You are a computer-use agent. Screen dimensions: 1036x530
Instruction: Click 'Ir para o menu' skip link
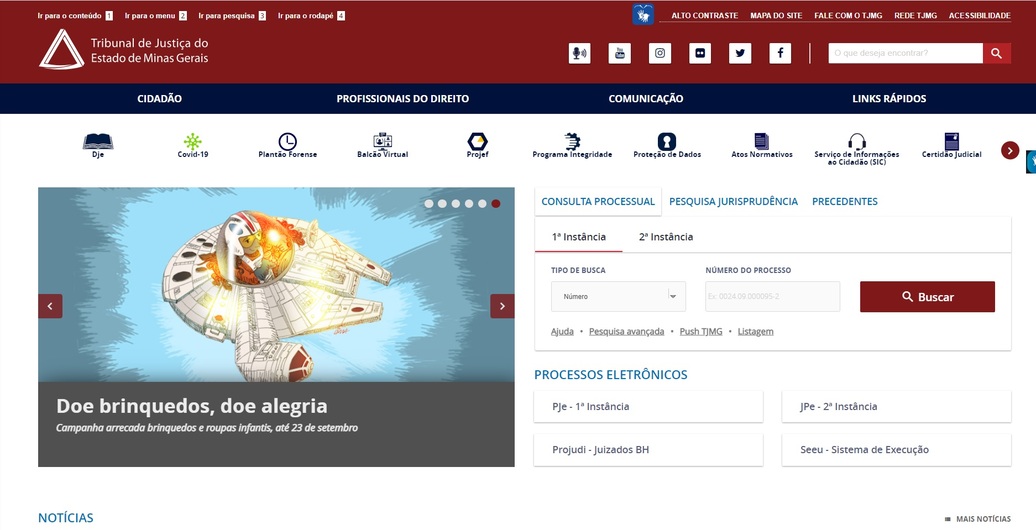click(x=155, y=16)
